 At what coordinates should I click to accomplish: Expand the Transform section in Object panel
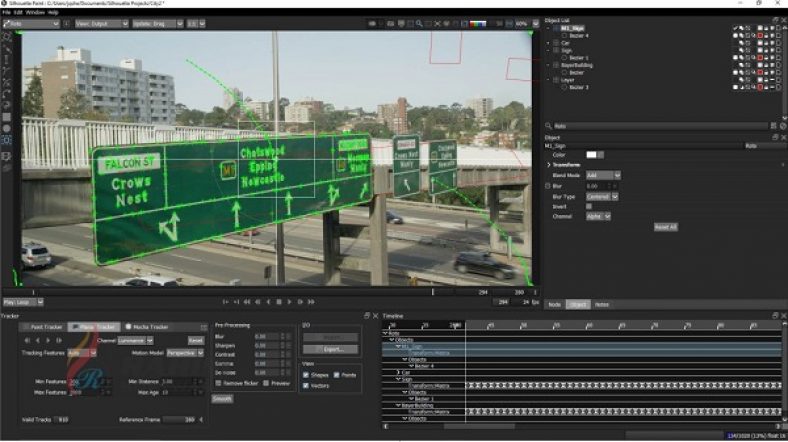549,165
